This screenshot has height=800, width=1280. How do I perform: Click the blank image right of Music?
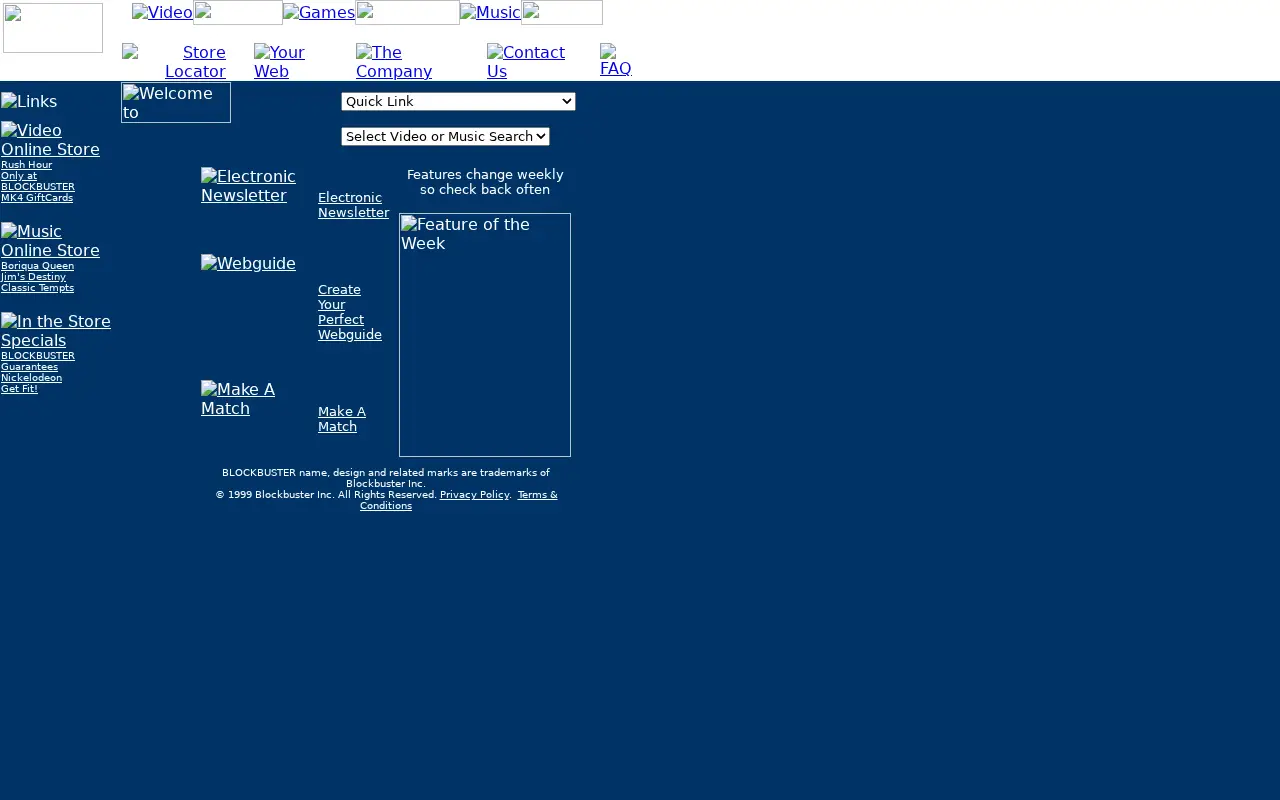tap(562, 12)
